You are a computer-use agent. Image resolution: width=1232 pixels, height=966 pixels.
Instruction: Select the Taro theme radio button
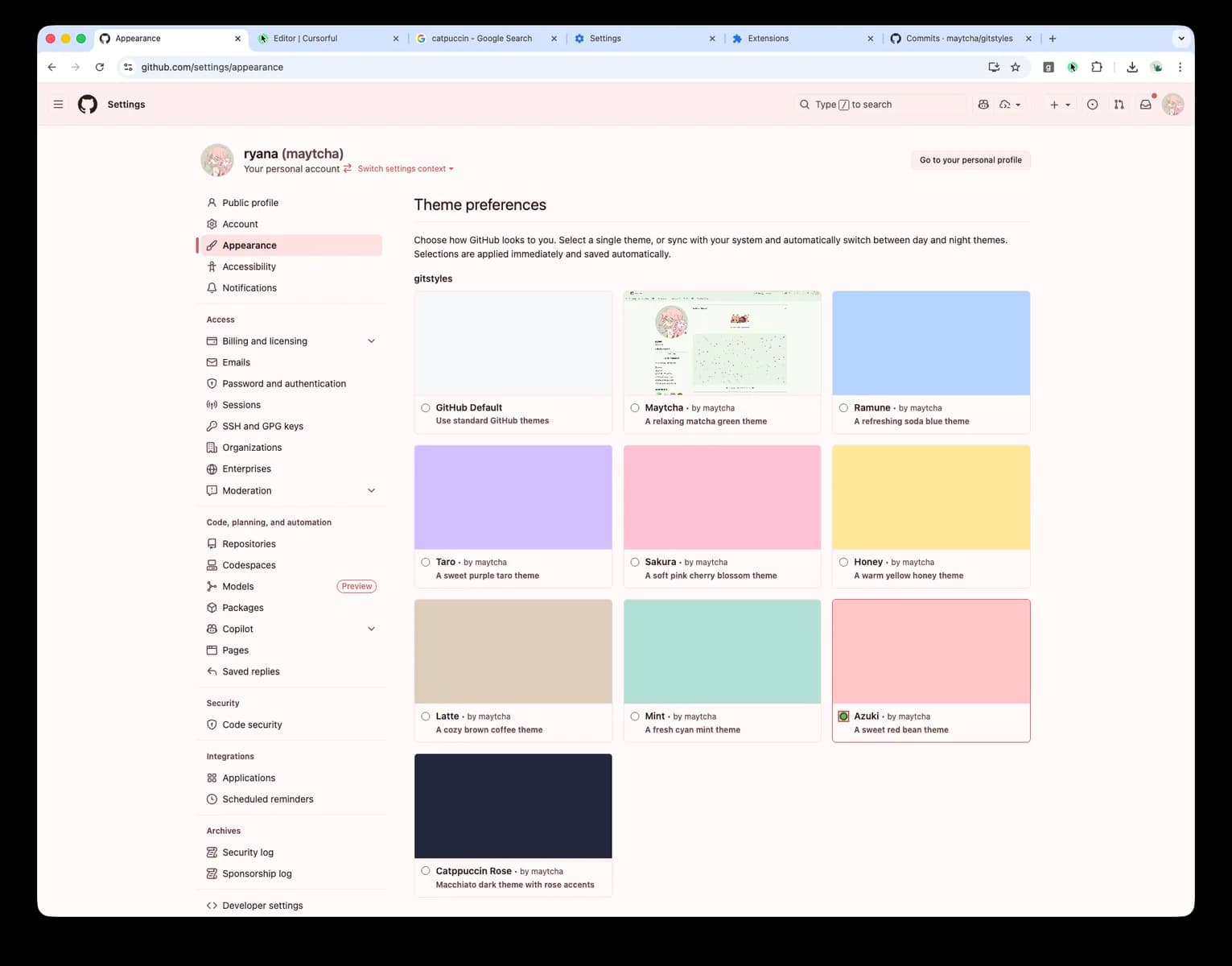[x=426, y=562]
